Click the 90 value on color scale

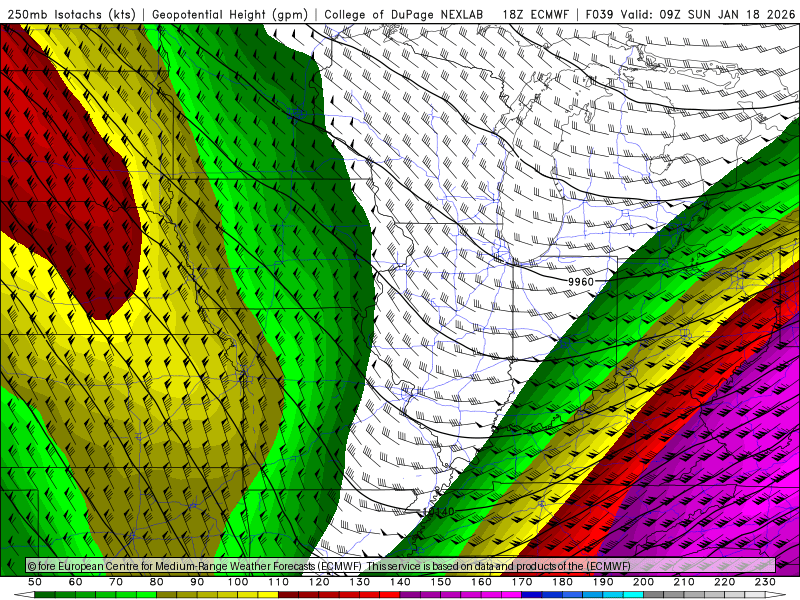(197, 582)
